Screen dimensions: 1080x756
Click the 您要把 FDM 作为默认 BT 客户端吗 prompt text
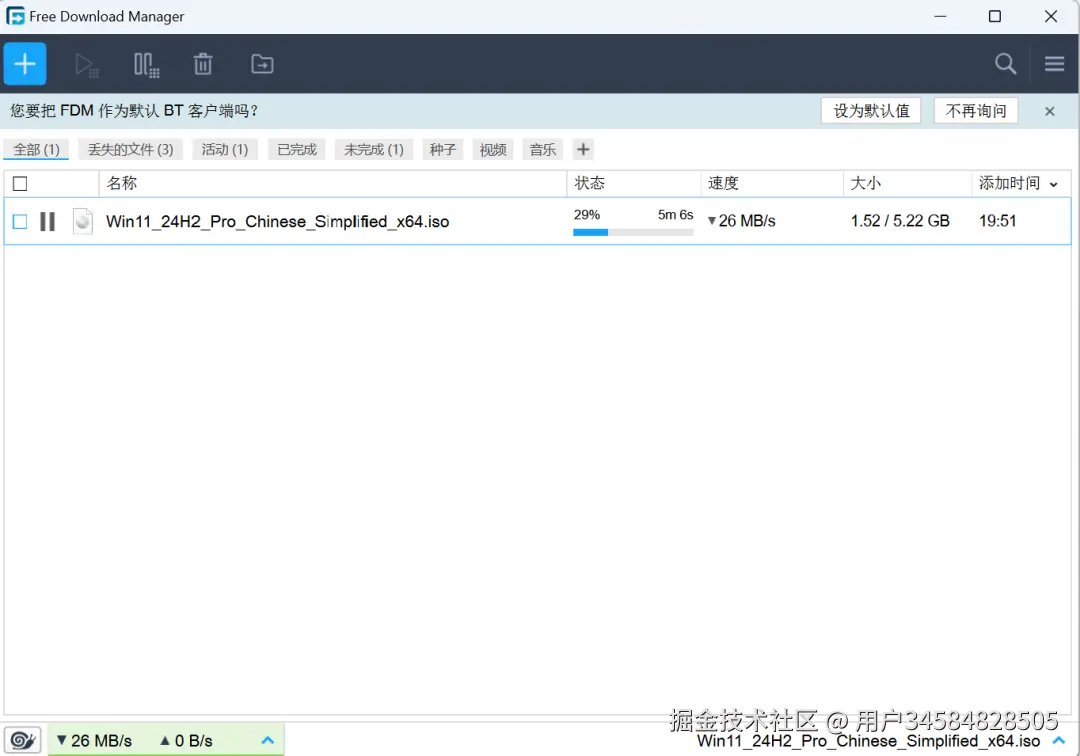(134, 111)
